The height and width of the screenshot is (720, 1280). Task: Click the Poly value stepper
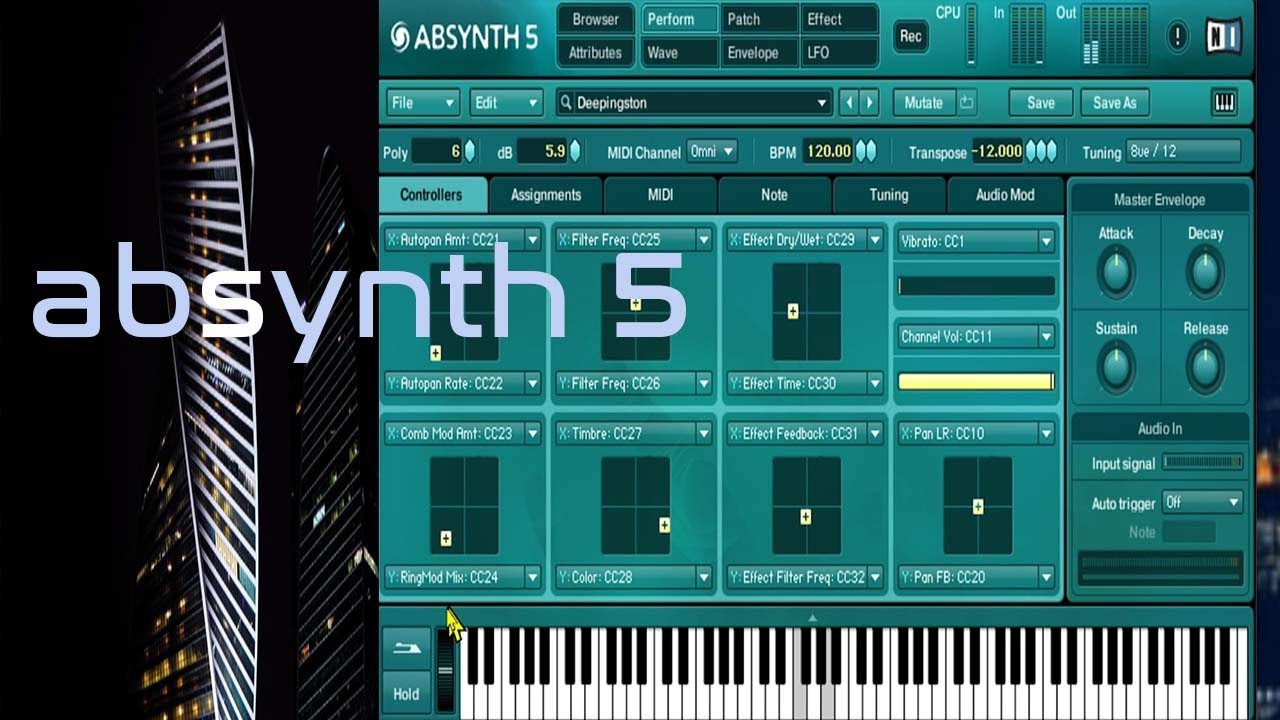tap(470, 152)
